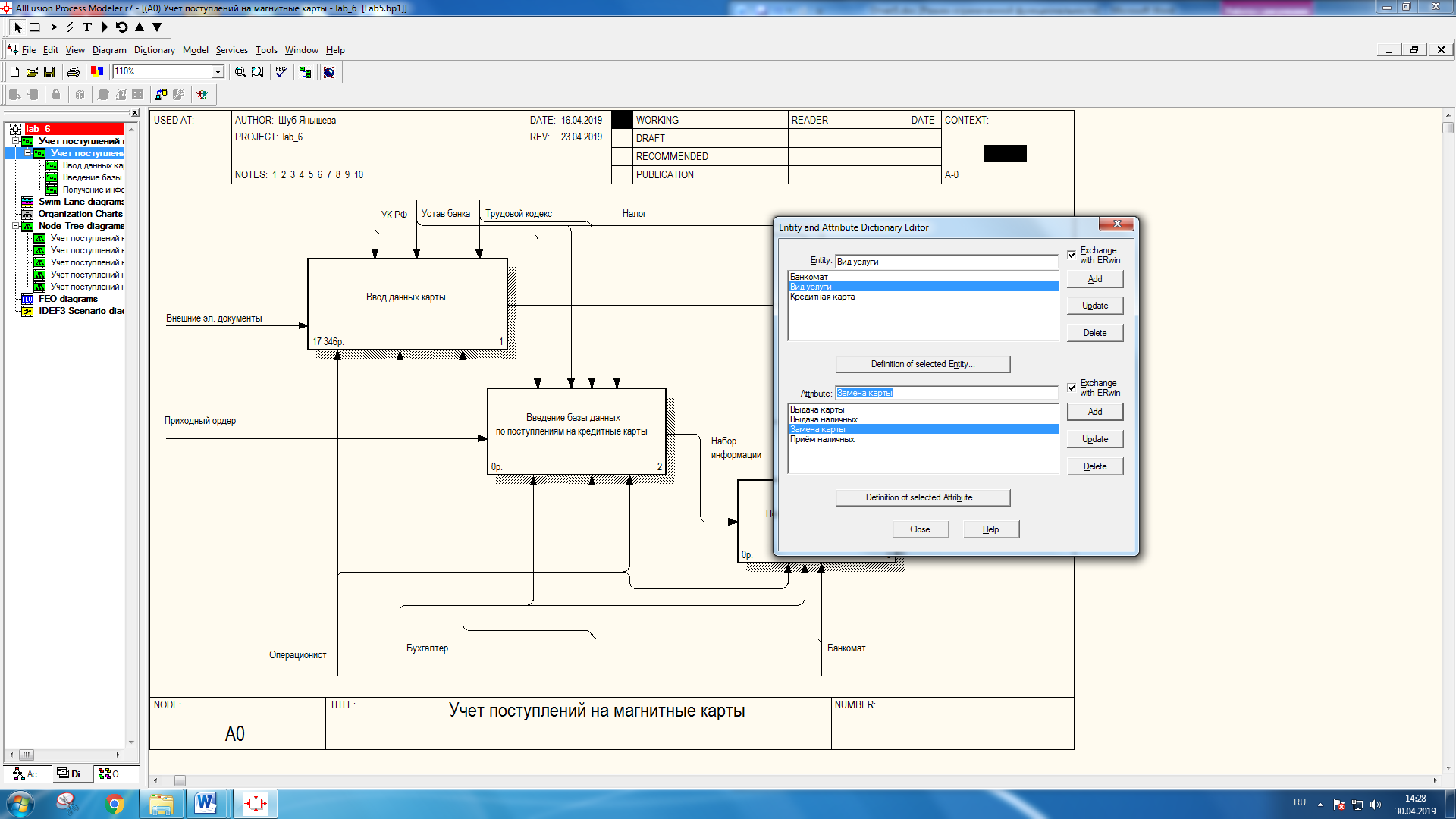Open the Services menu
This screenshot has width=1456, height=819.
coord(231,50)
